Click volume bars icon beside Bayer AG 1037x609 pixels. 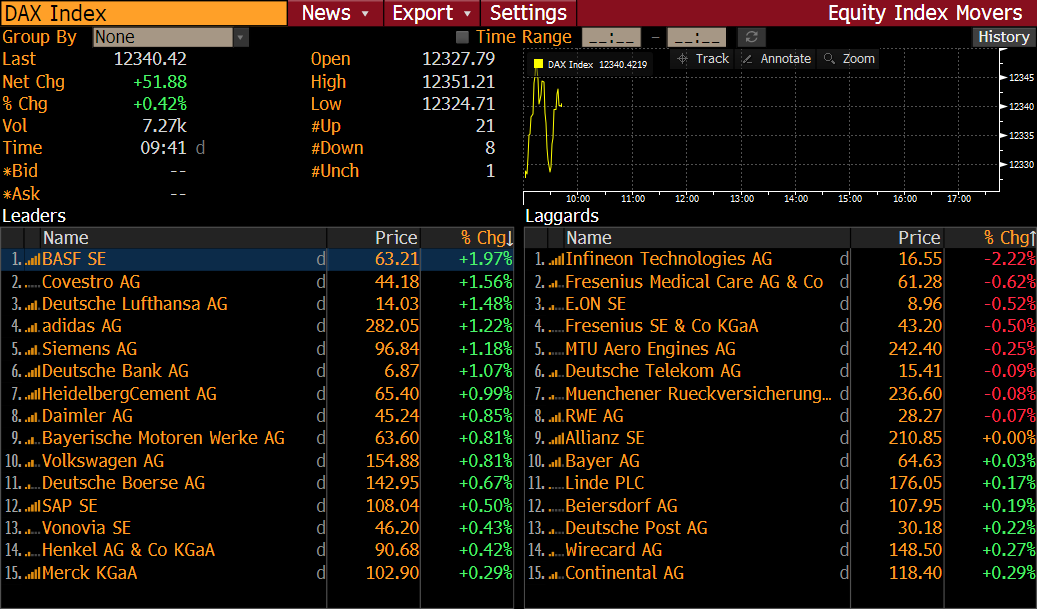pyautogui.click(x=556, y=462)
